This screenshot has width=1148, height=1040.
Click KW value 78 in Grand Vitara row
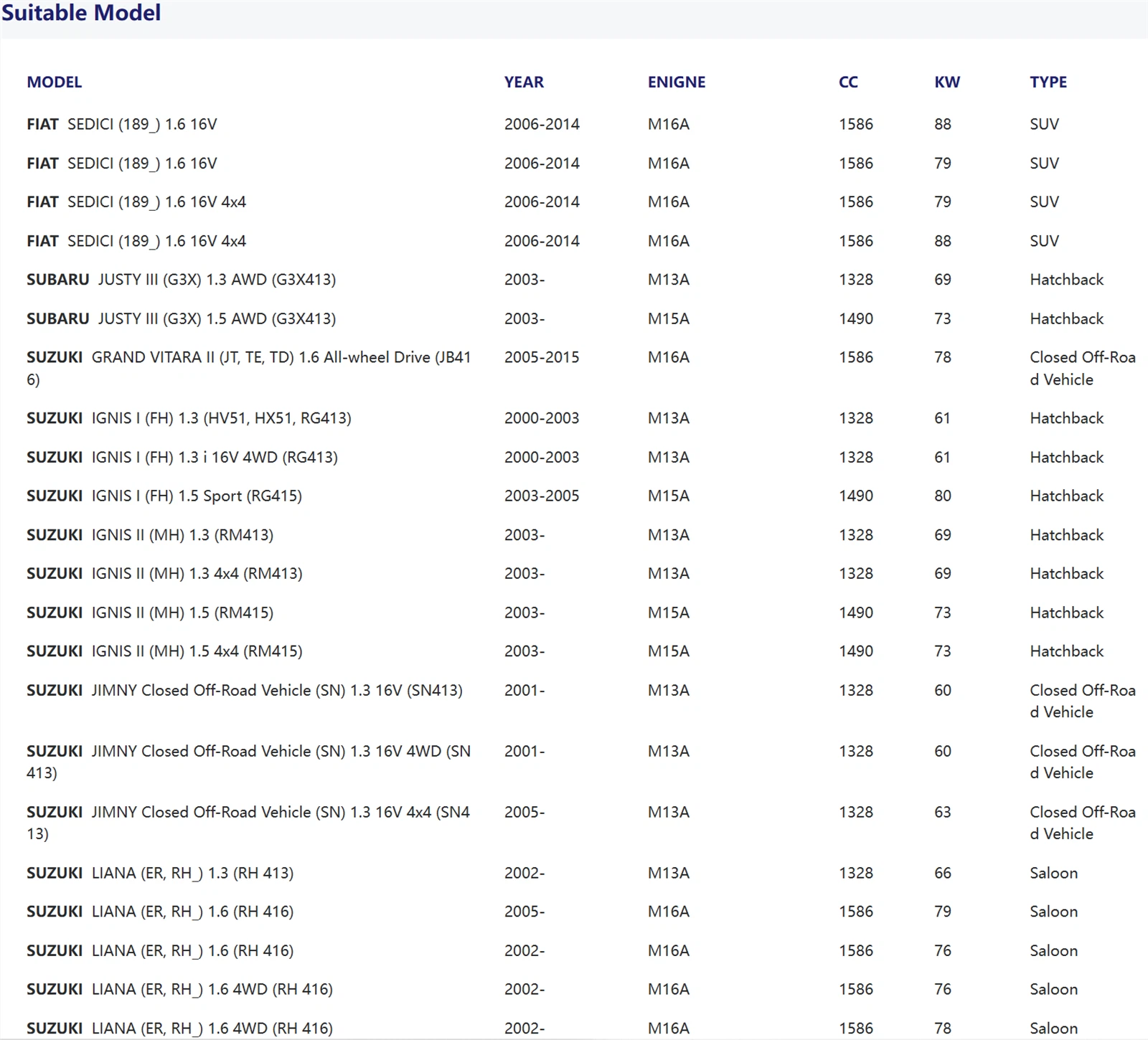tap(943, 357)
